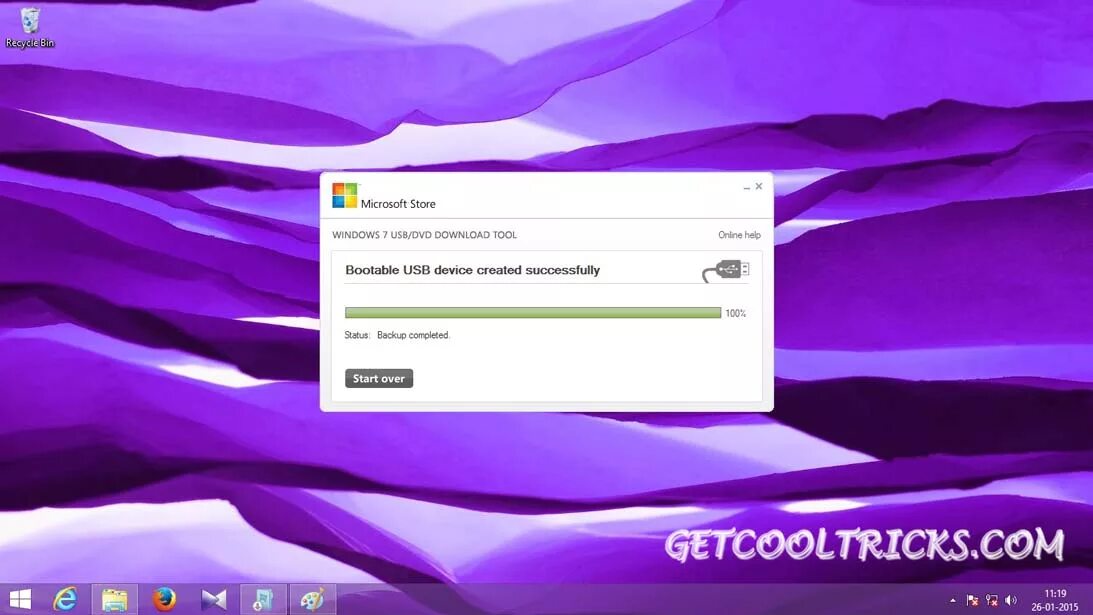
Task: Launch Firefox from the taskbar
Action: 165,599
